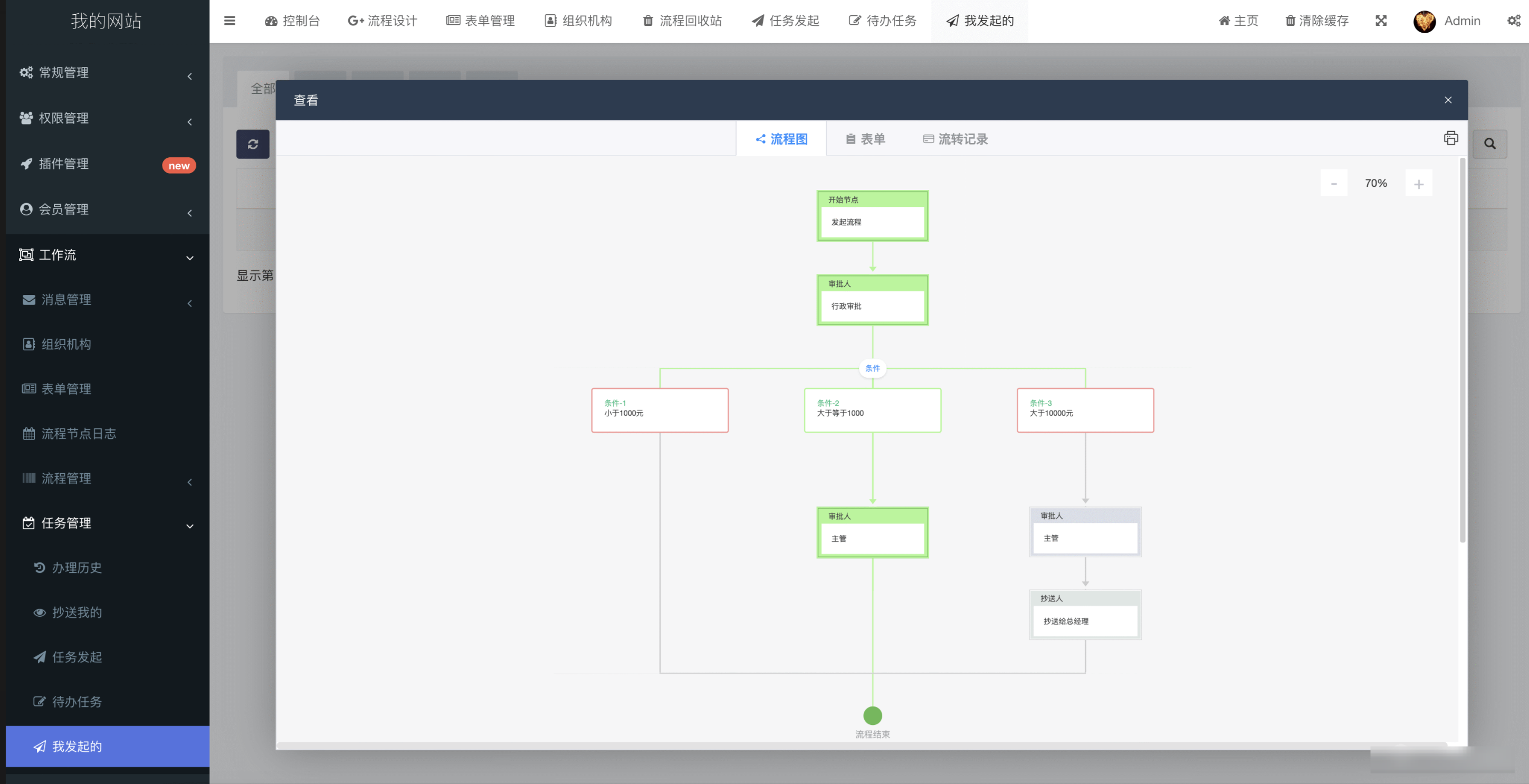The width and height of the screenshot is (1529, 784).
Task: Click the search magnifier icon
Action: tap(1490, 144)
